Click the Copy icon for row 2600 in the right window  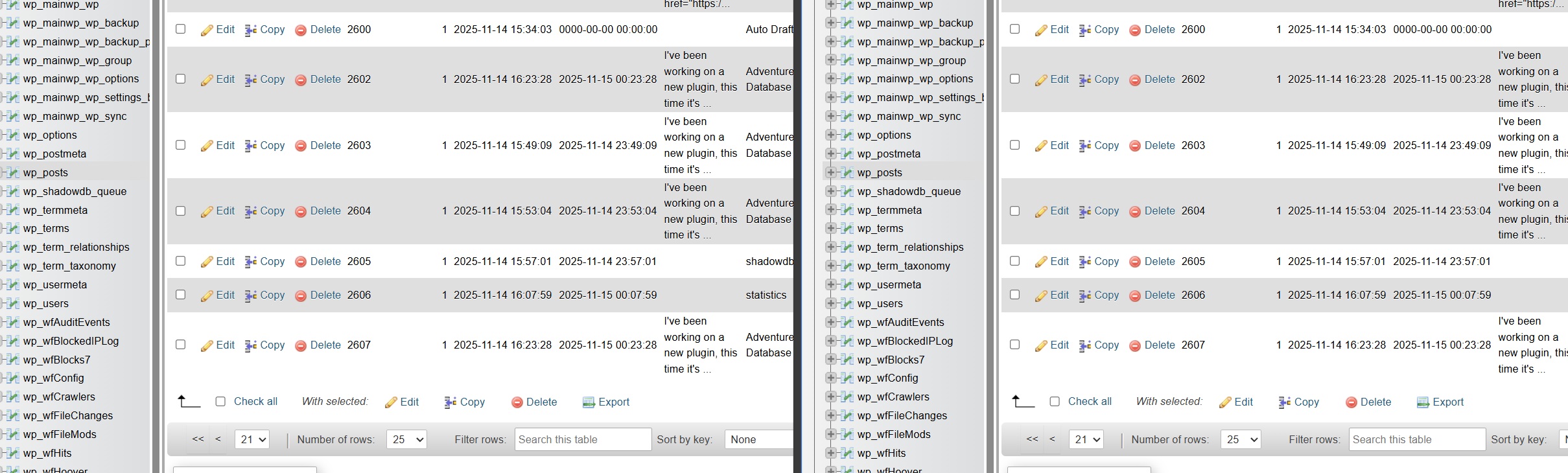tap(1084, 30)
